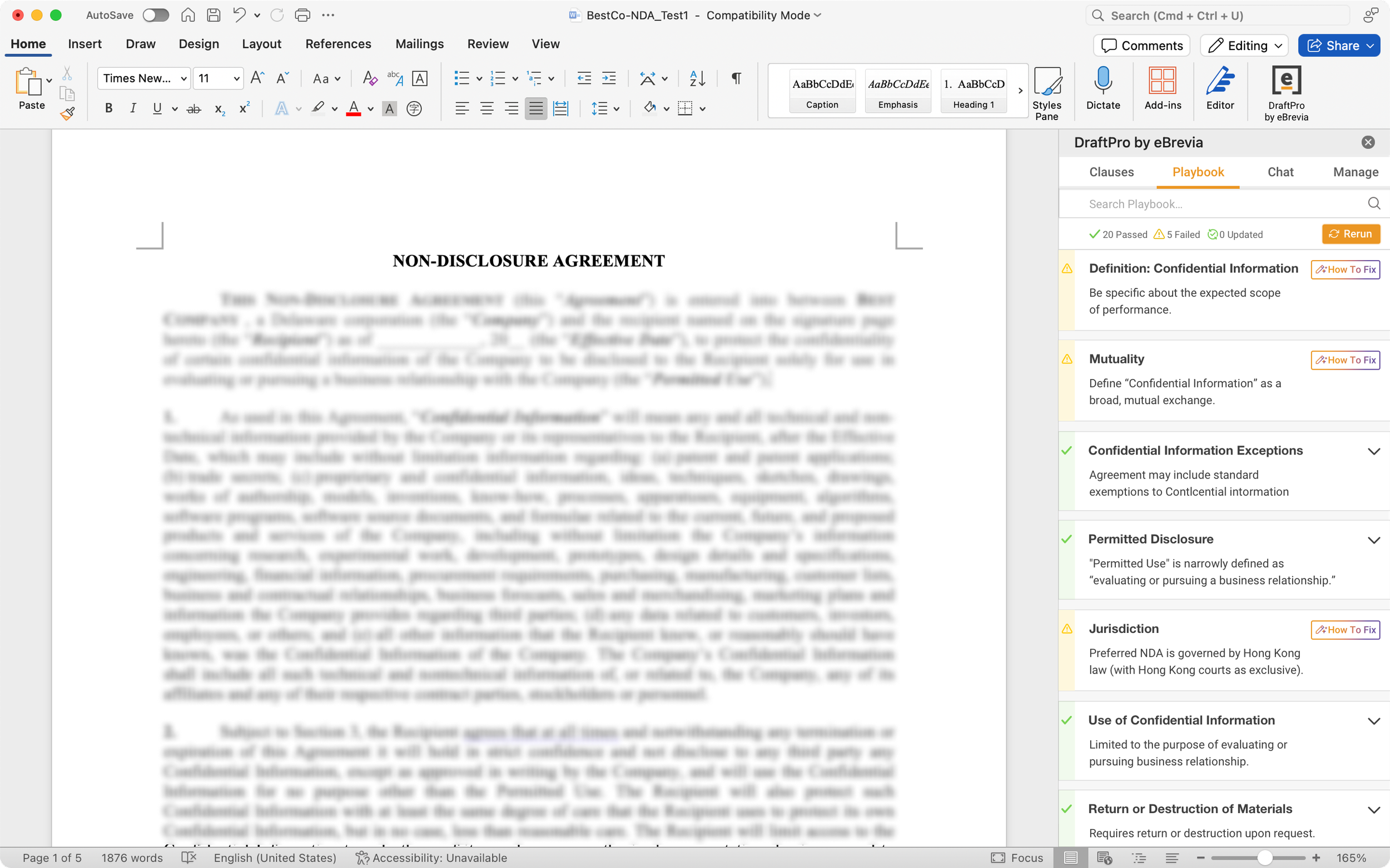Click the Format Painter brush icon

coord(67,113)
